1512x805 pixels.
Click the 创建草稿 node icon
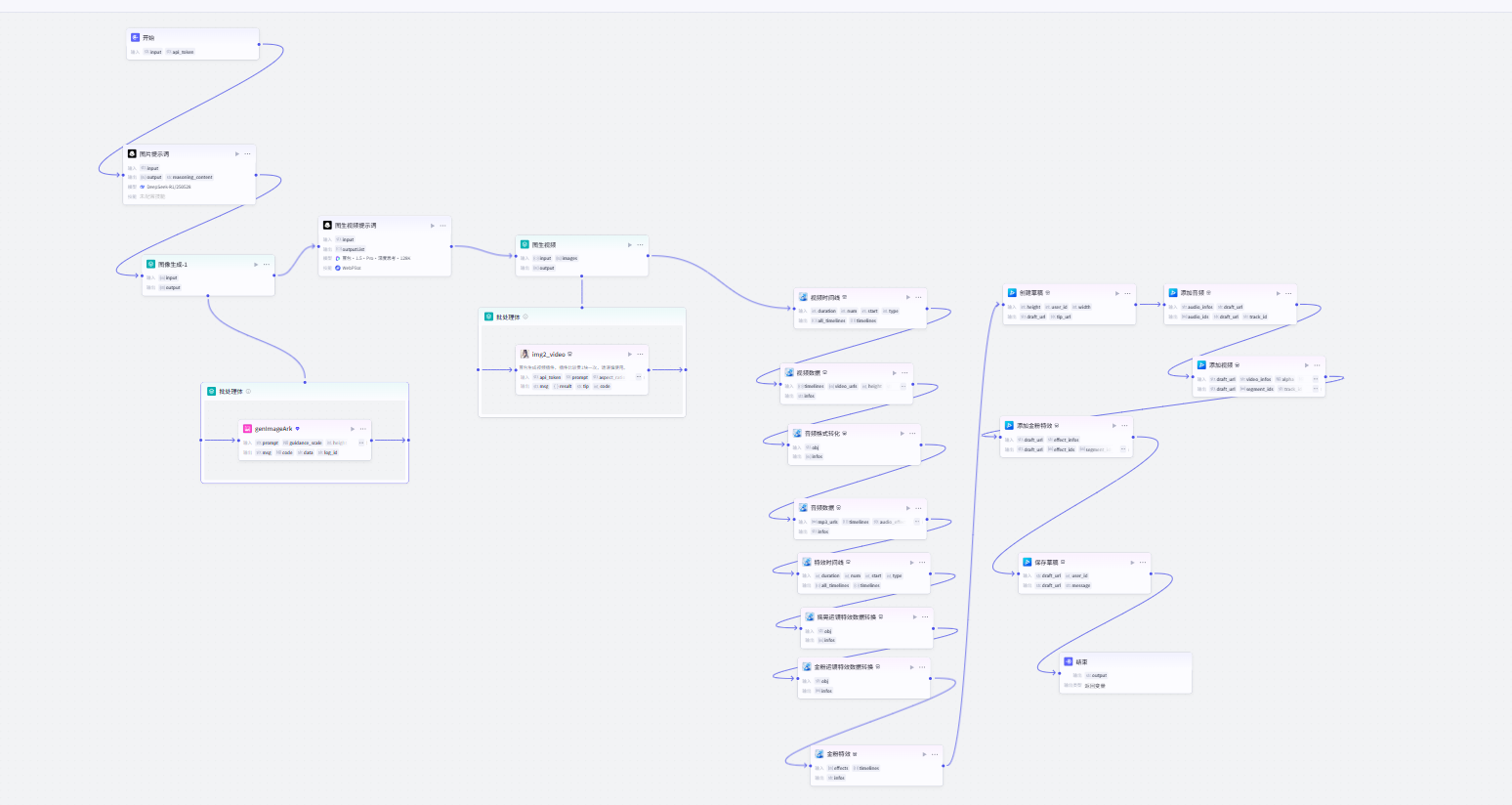pos(1012,292)
